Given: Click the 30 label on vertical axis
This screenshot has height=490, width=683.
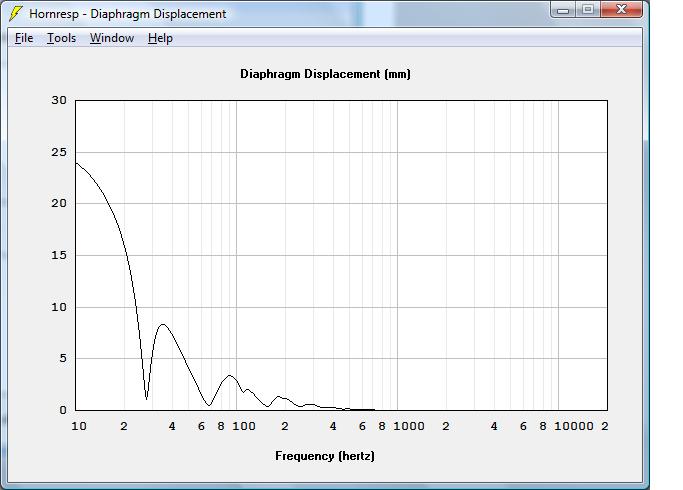Looking at the screenshot, I should pyautogui.click(x=59, y=100).
